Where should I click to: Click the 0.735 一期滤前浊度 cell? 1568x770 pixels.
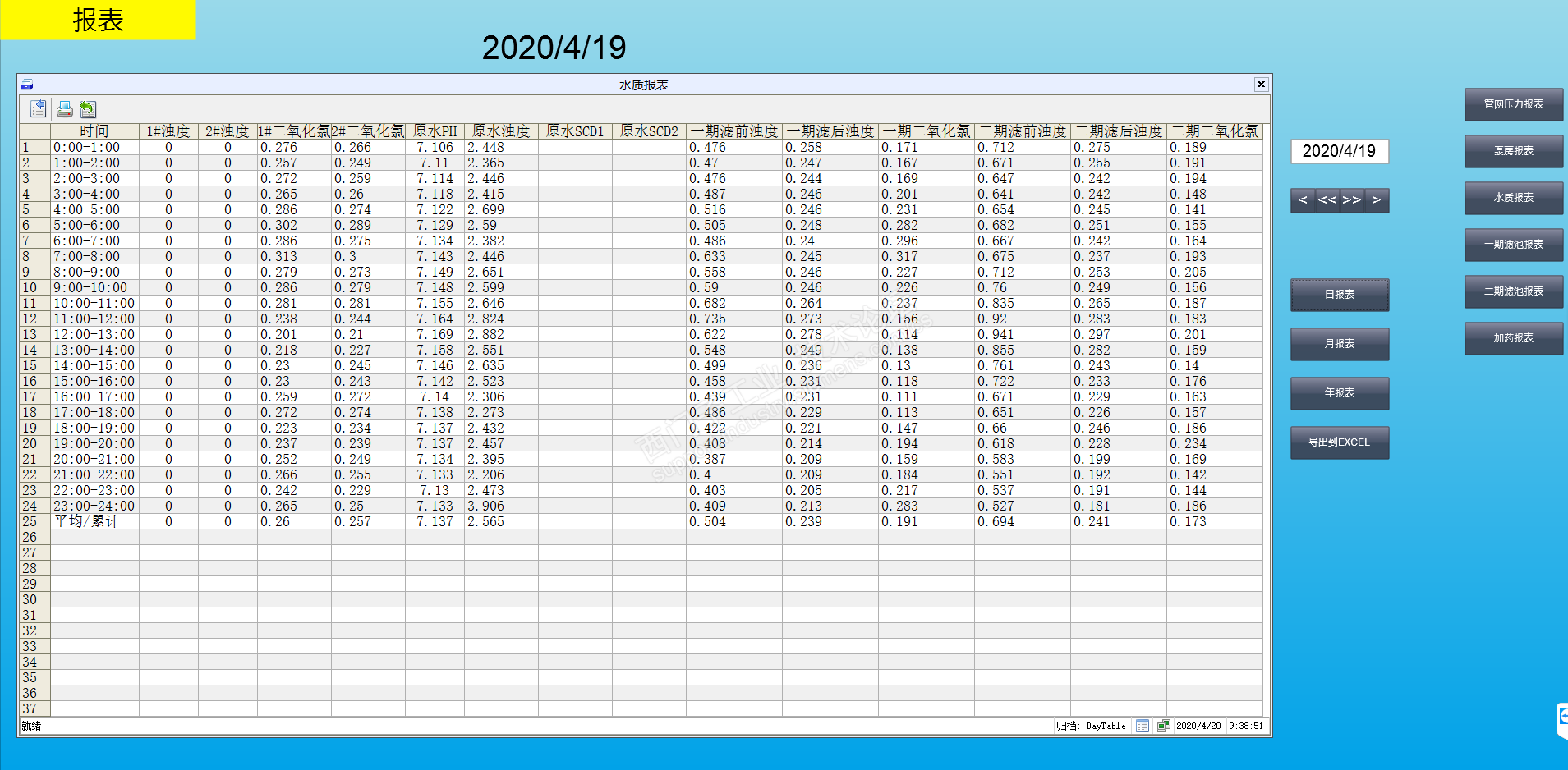pos(734,319)
